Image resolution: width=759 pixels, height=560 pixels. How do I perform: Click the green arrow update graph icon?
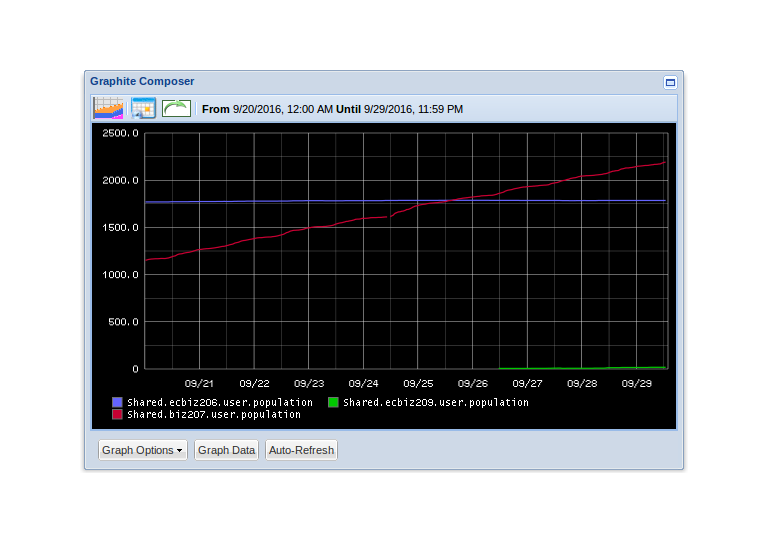(176, 108)
